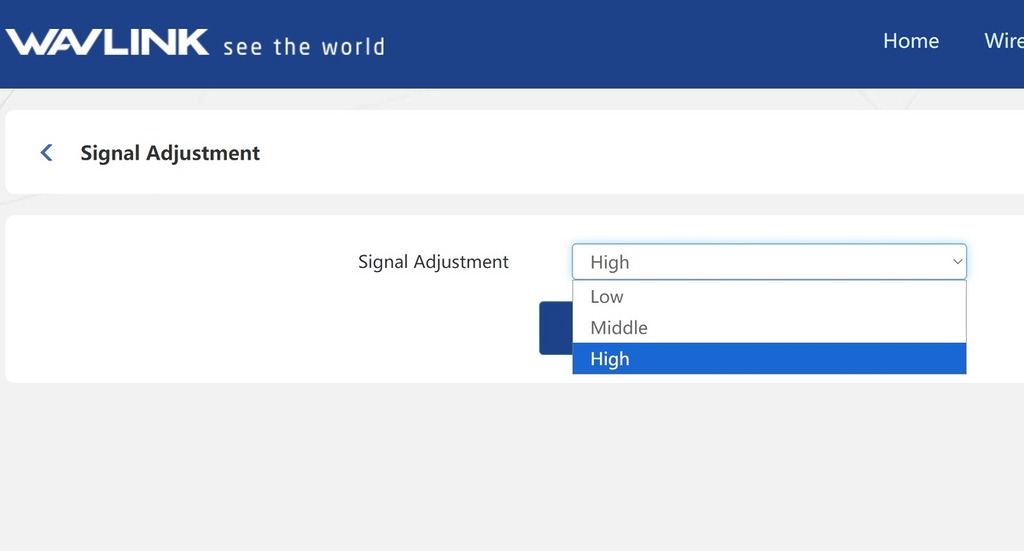Choose Middle from the signal list
1024x551 pixels.
(619, 328)
